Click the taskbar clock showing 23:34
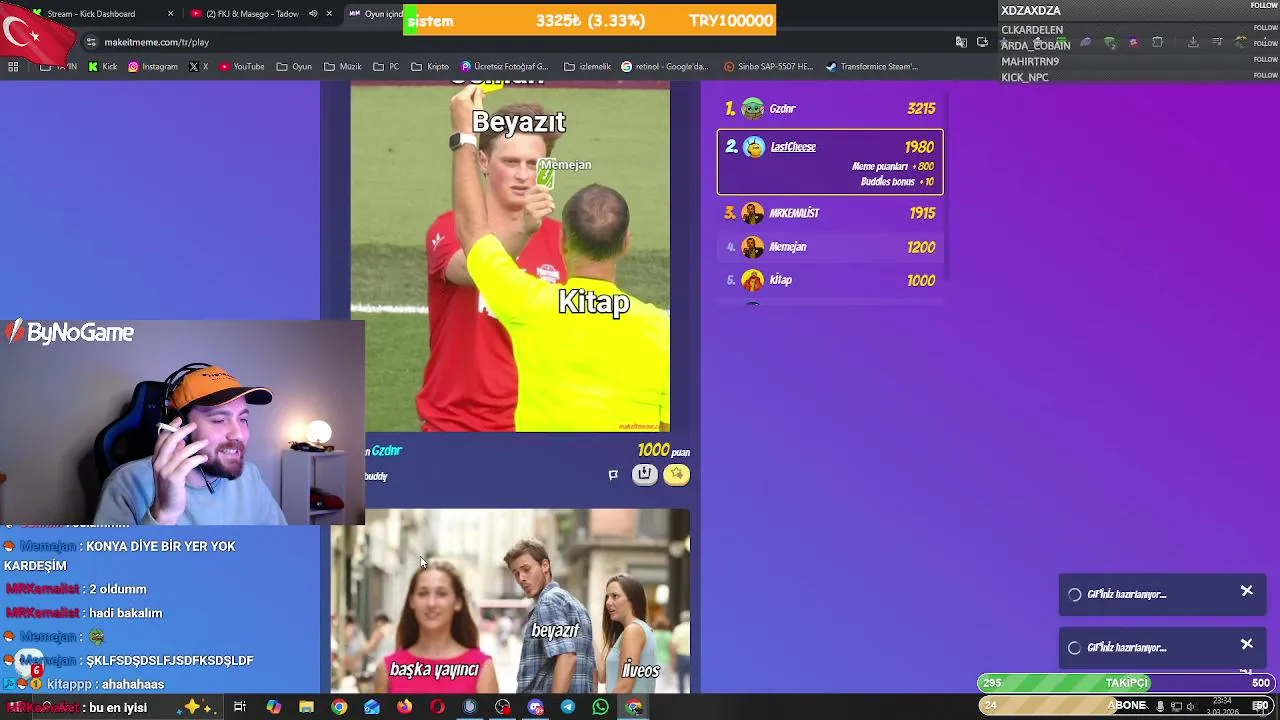This screenshot has height=720, width=1280. [1223, 706]
